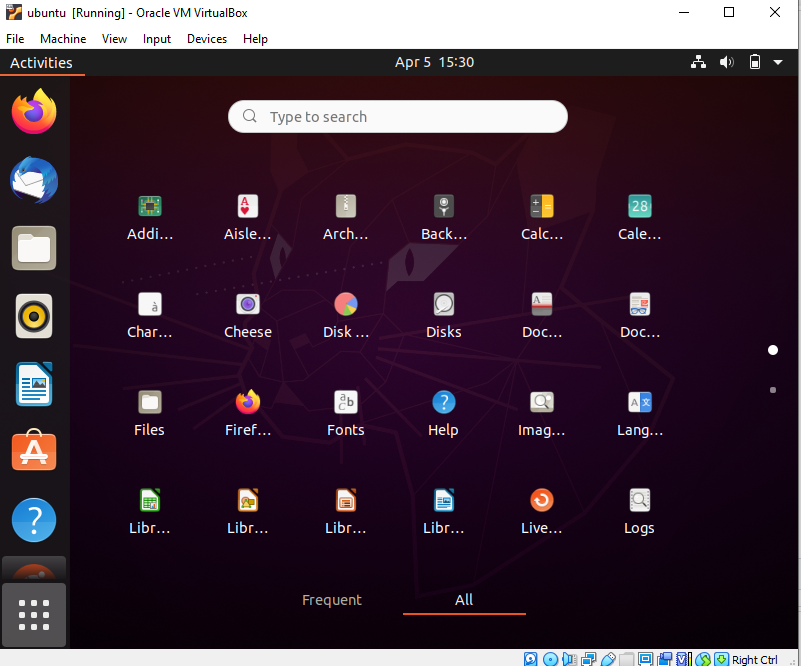Open the VirtualBox File menu
Image resolution: width=801 pixels, height=666 pixels.
15,39
